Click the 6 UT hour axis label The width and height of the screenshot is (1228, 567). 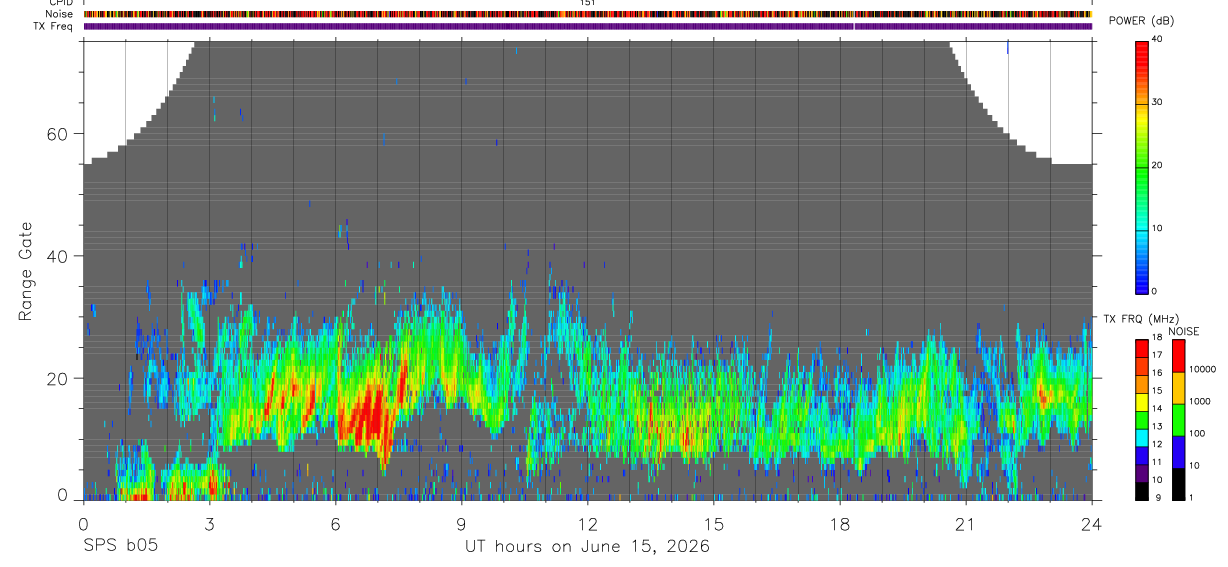[x=335, y=523]
